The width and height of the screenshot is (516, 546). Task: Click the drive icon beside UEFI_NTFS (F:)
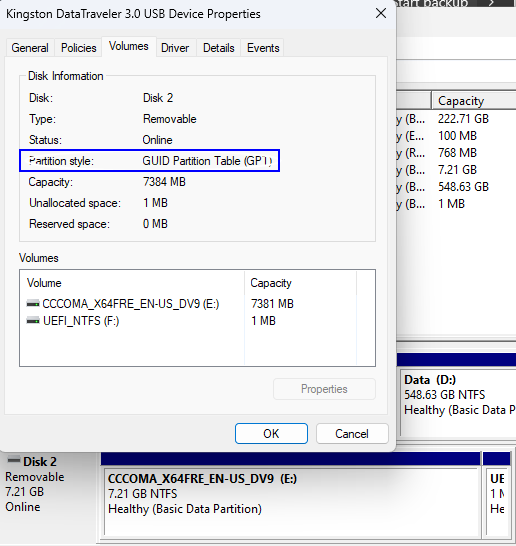click(x=33, y=320)
